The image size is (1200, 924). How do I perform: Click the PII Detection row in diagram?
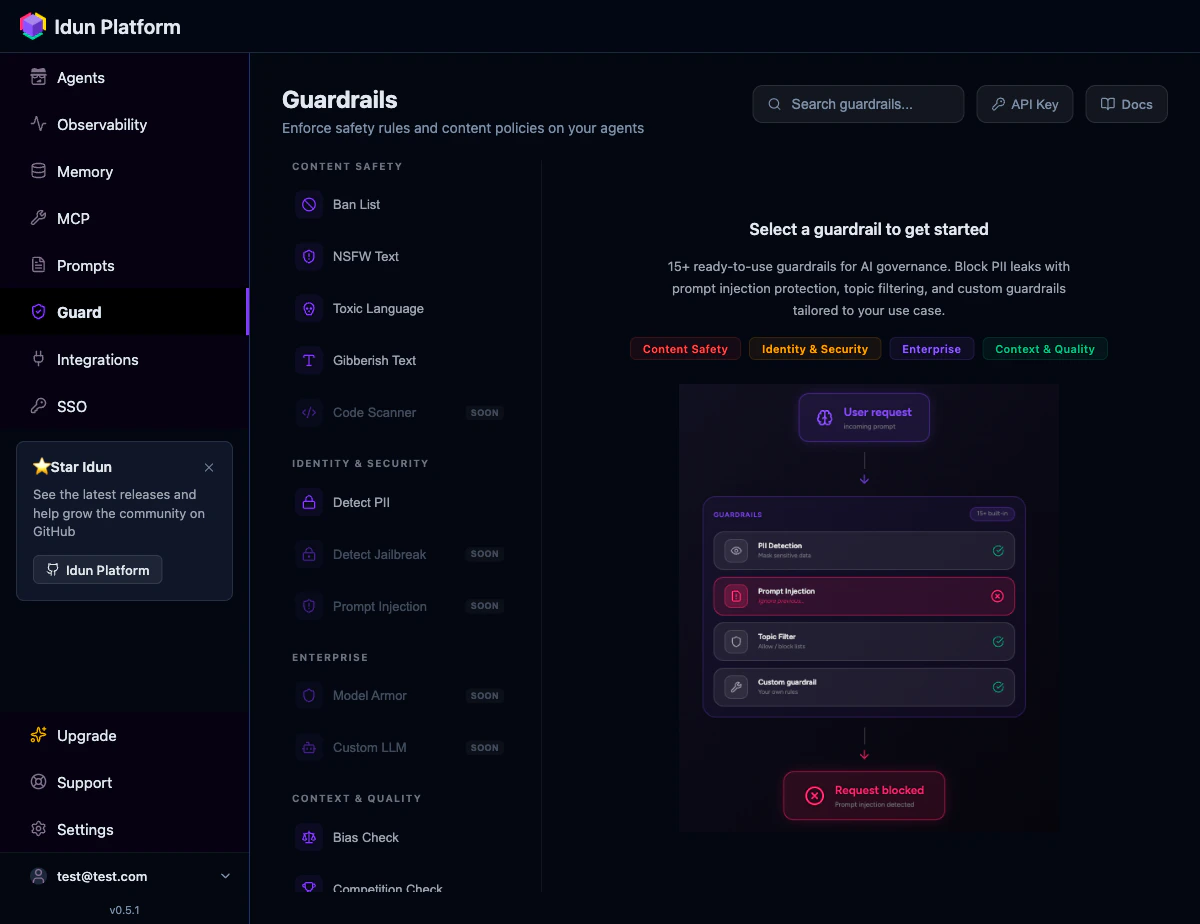(864, 550)
